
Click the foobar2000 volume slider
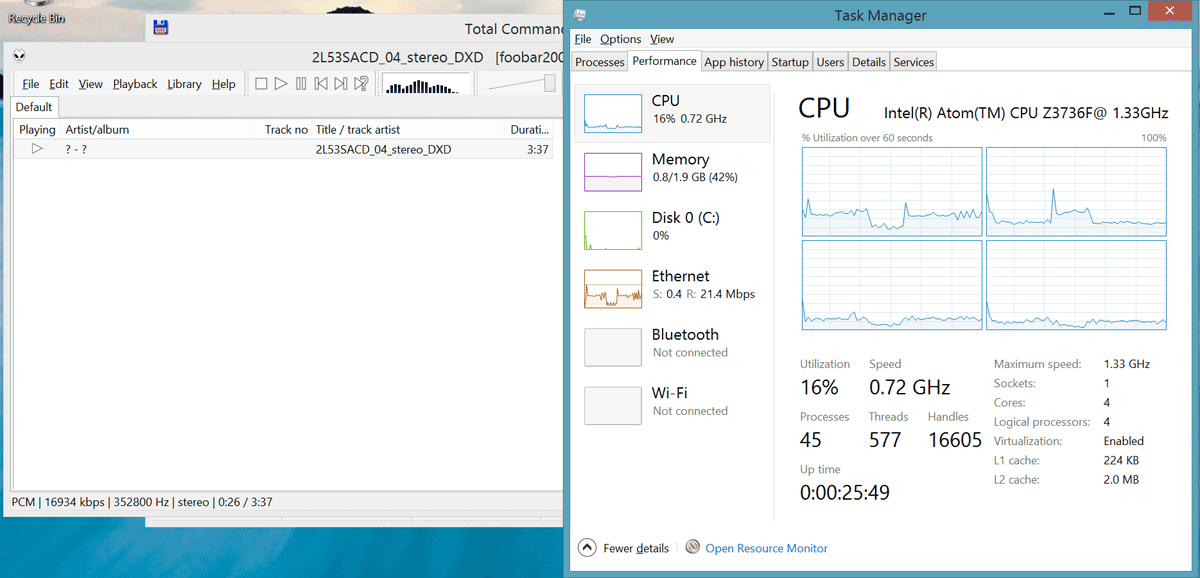521,84
